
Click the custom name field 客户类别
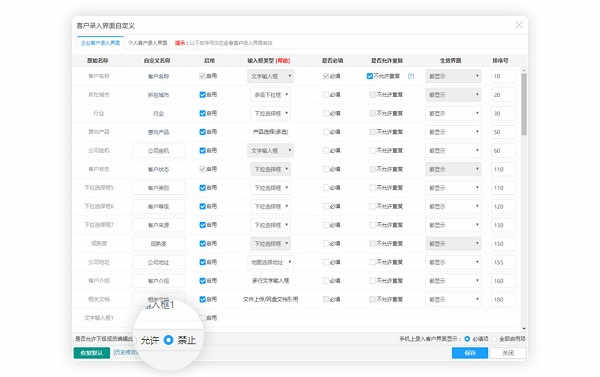(158, 188)
